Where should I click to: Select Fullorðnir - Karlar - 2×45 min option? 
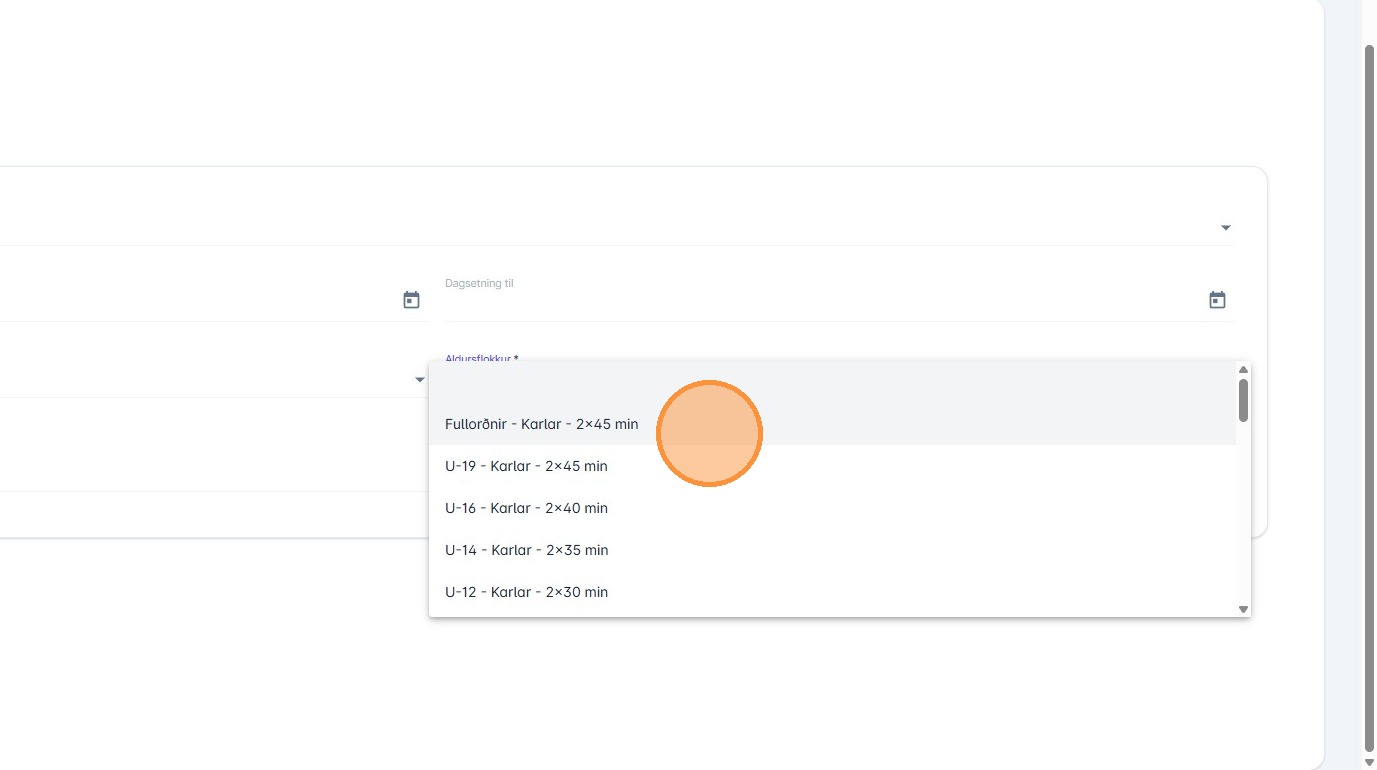[832, 424]
